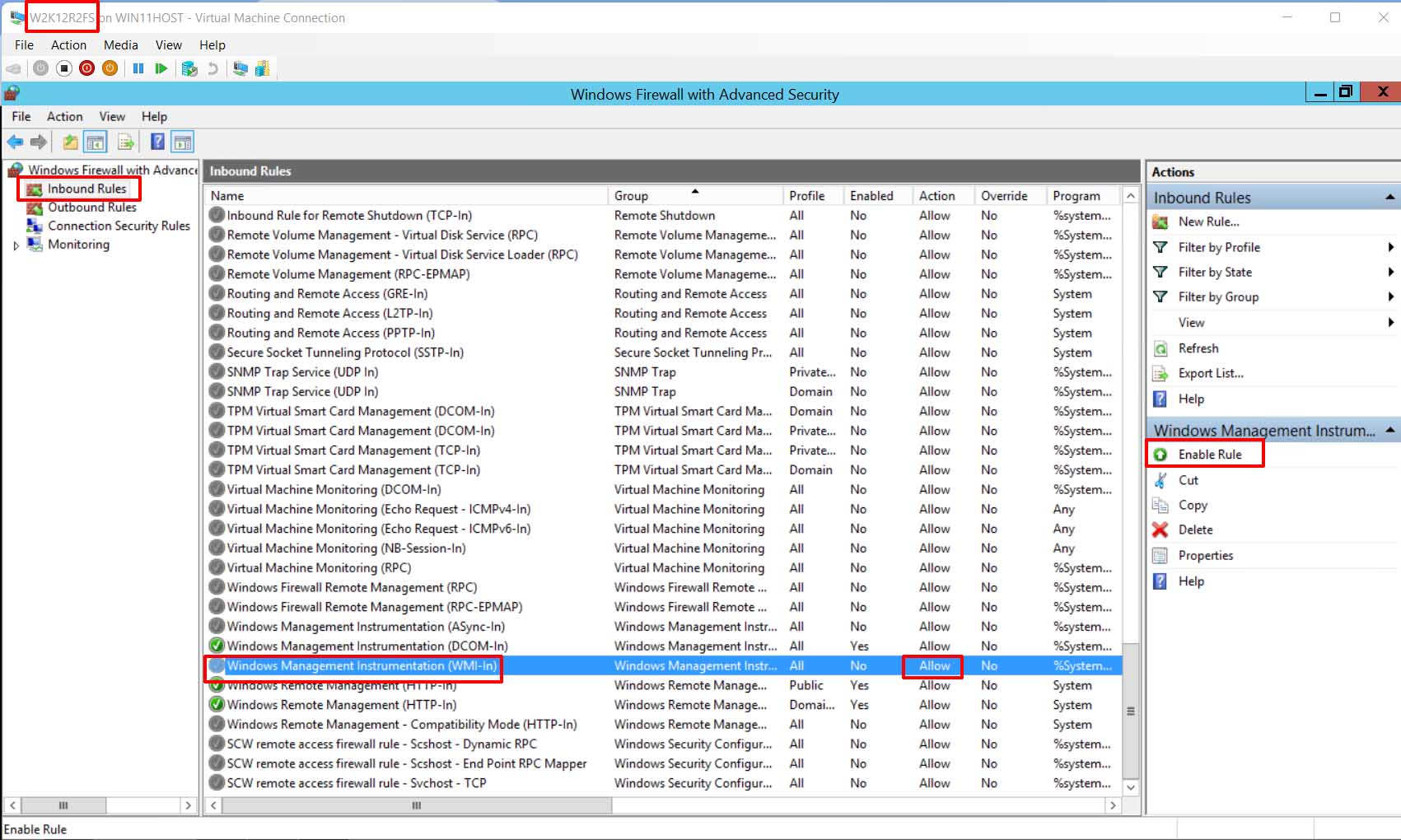The width and height of the screenshot is (1401, 840).
Task: Select "Windows Firewall Remote Management (RPC-EPMAP)" rule
Action: [x=375, y=607]
